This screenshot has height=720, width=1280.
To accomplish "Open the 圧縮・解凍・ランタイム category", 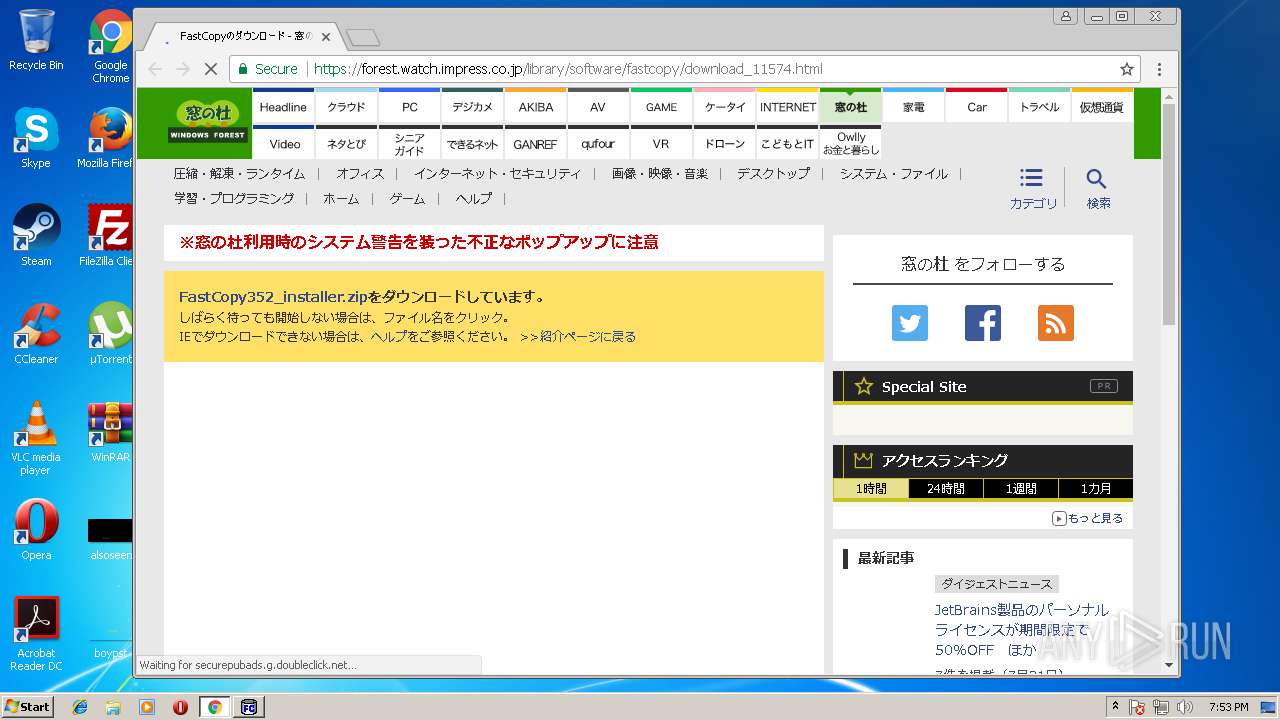I will pyautogui.click(x=239, y=173).
